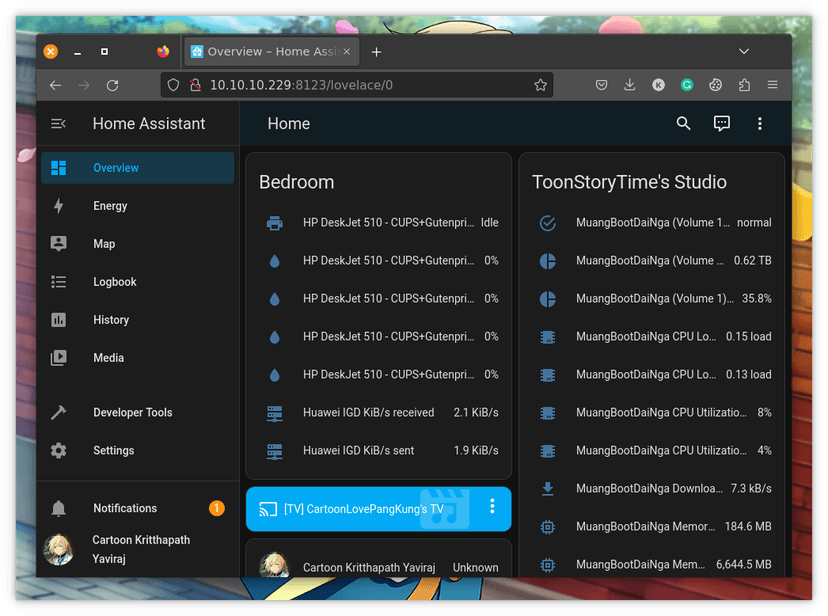
Task: Open the dashboard three-dot overflow menu
Action: click(x=760, y=124)
